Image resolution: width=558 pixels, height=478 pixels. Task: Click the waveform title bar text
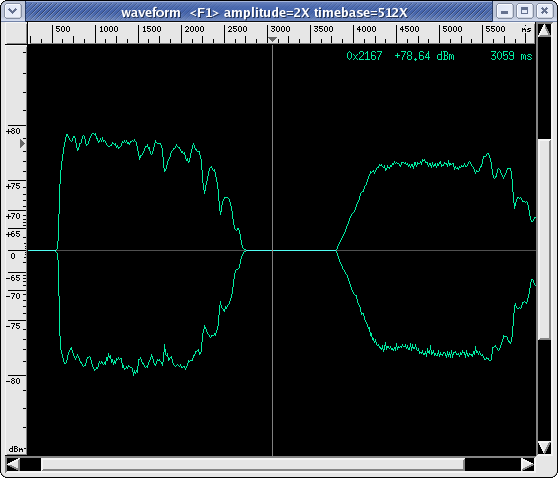tap(264, 12)
